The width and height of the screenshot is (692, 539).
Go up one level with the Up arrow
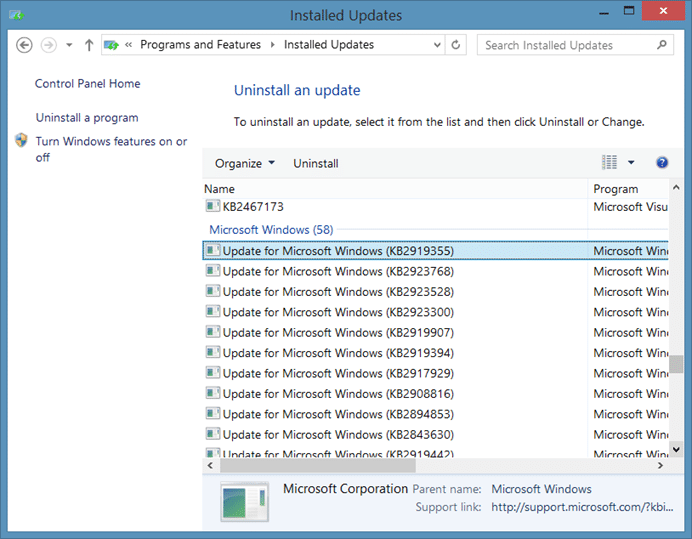(x=89, y=45)
